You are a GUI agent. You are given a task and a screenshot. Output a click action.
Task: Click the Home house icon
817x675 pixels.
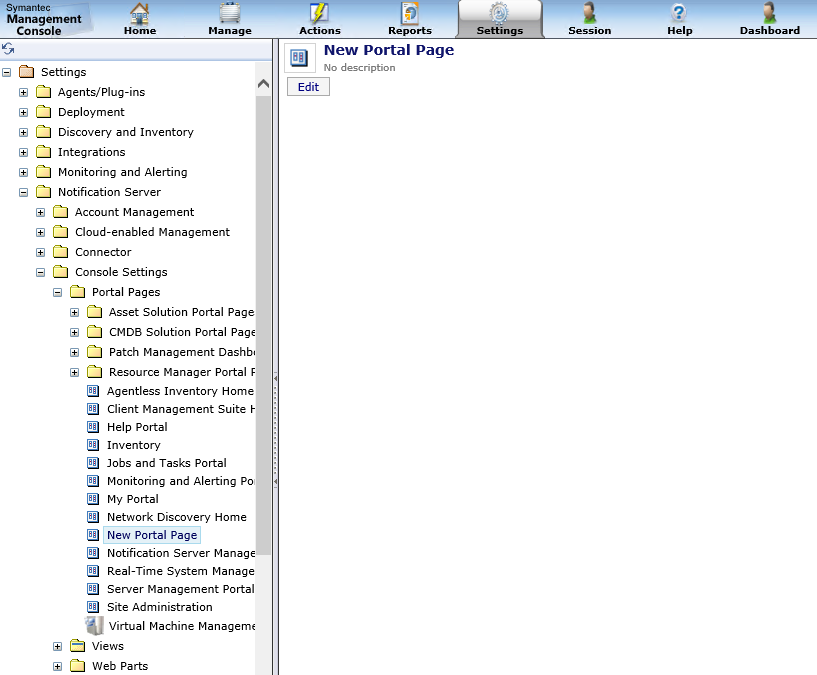coord(140,13)
